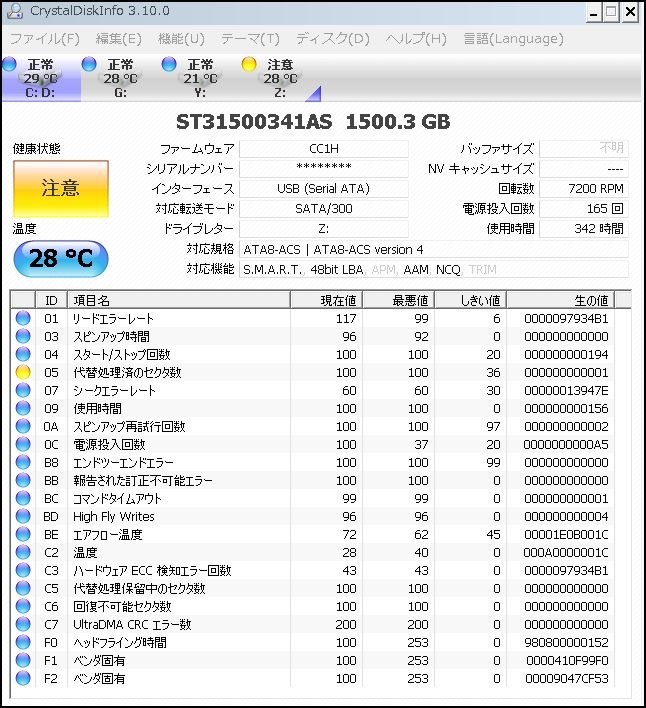Image resolution: width=646 pixels, height=708 pixels.
Task: Select the Z: disk tab
Action: click(280, 78)
